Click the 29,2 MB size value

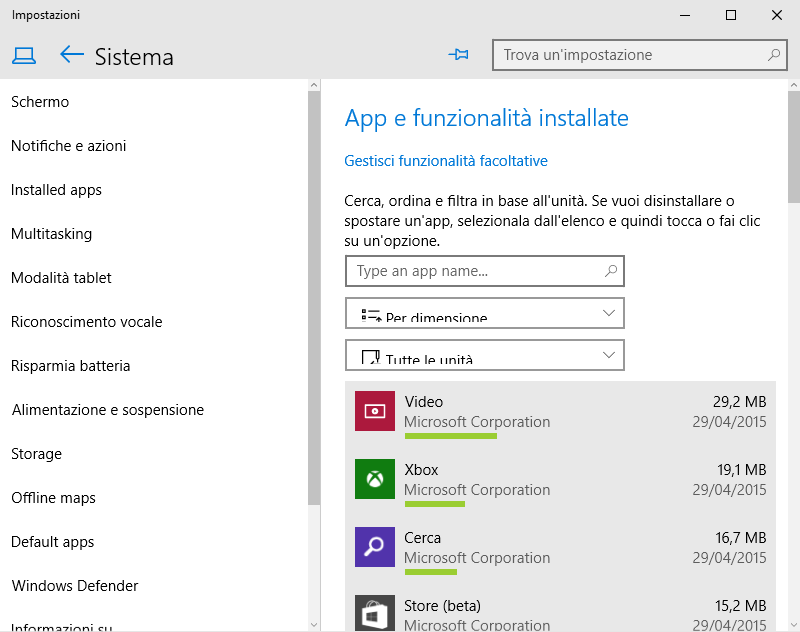(x=740, y=402)
